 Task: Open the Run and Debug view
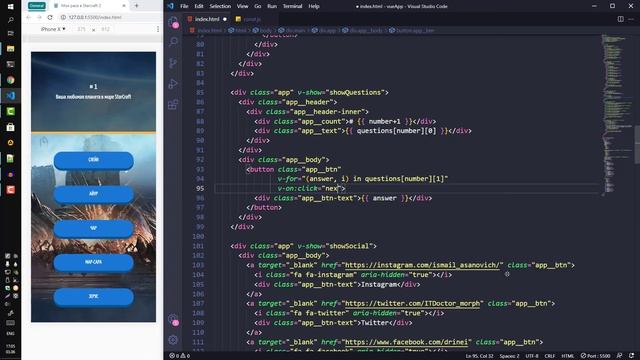coord(173,84)
